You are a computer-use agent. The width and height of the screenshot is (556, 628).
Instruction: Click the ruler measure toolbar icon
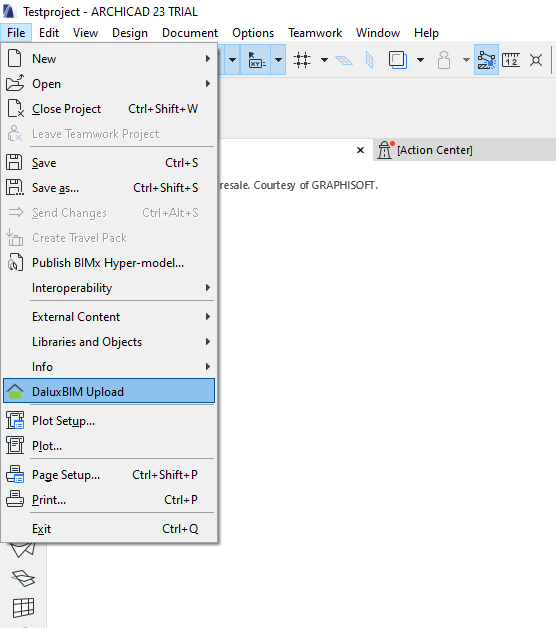pos(511,60)
